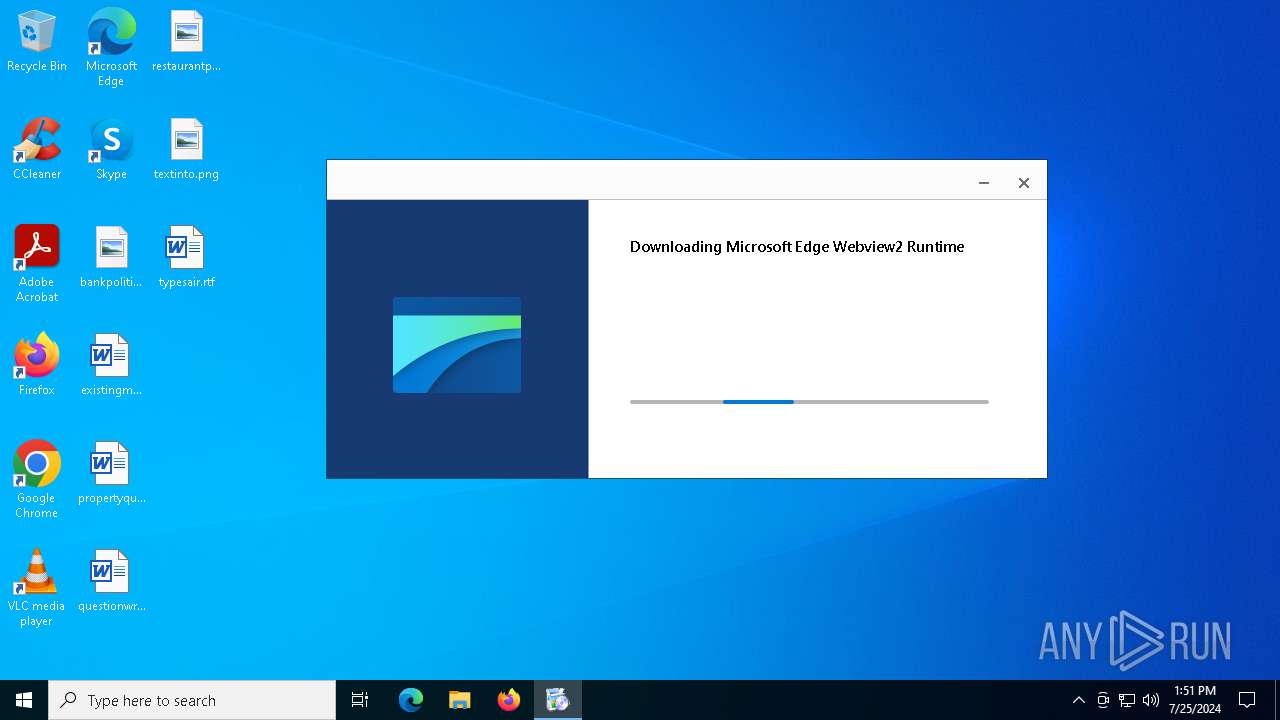The image size is (1280, 720).
Task: Open Task View from the taskbar
Action: tap(360, 700)
